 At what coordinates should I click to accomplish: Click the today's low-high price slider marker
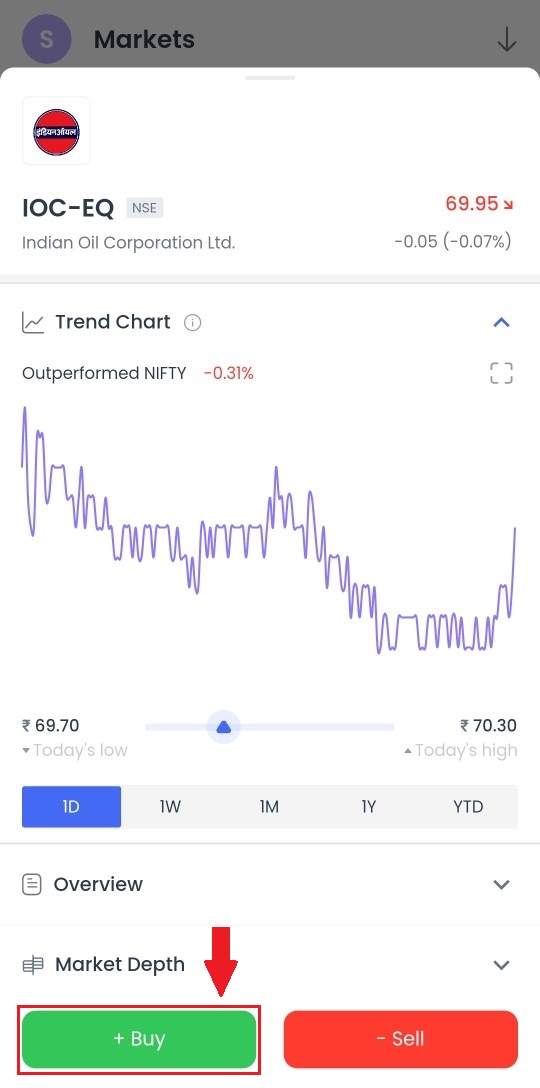223,728
